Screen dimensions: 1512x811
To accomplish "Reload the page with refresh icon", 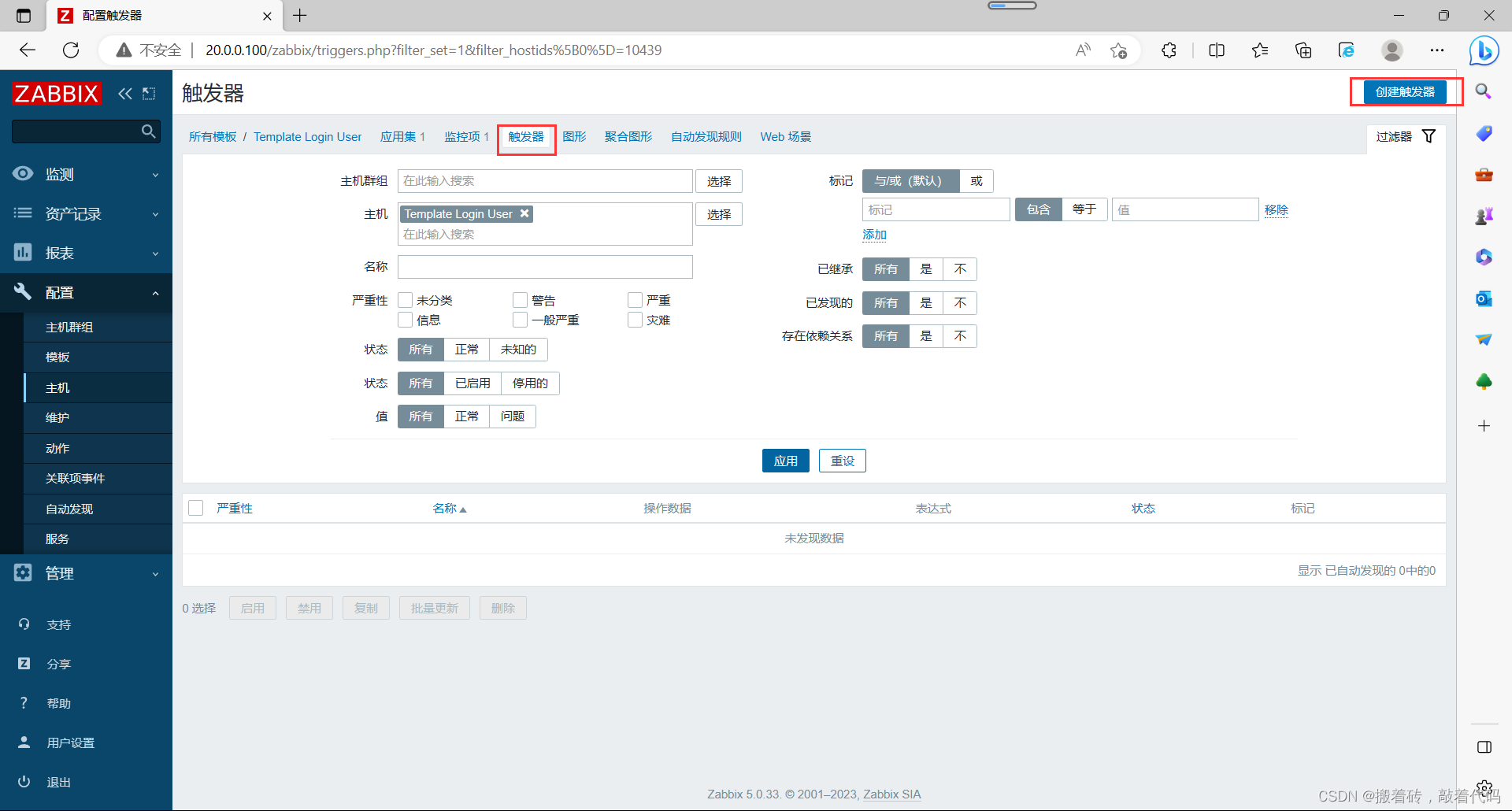I will click(71, 50).
